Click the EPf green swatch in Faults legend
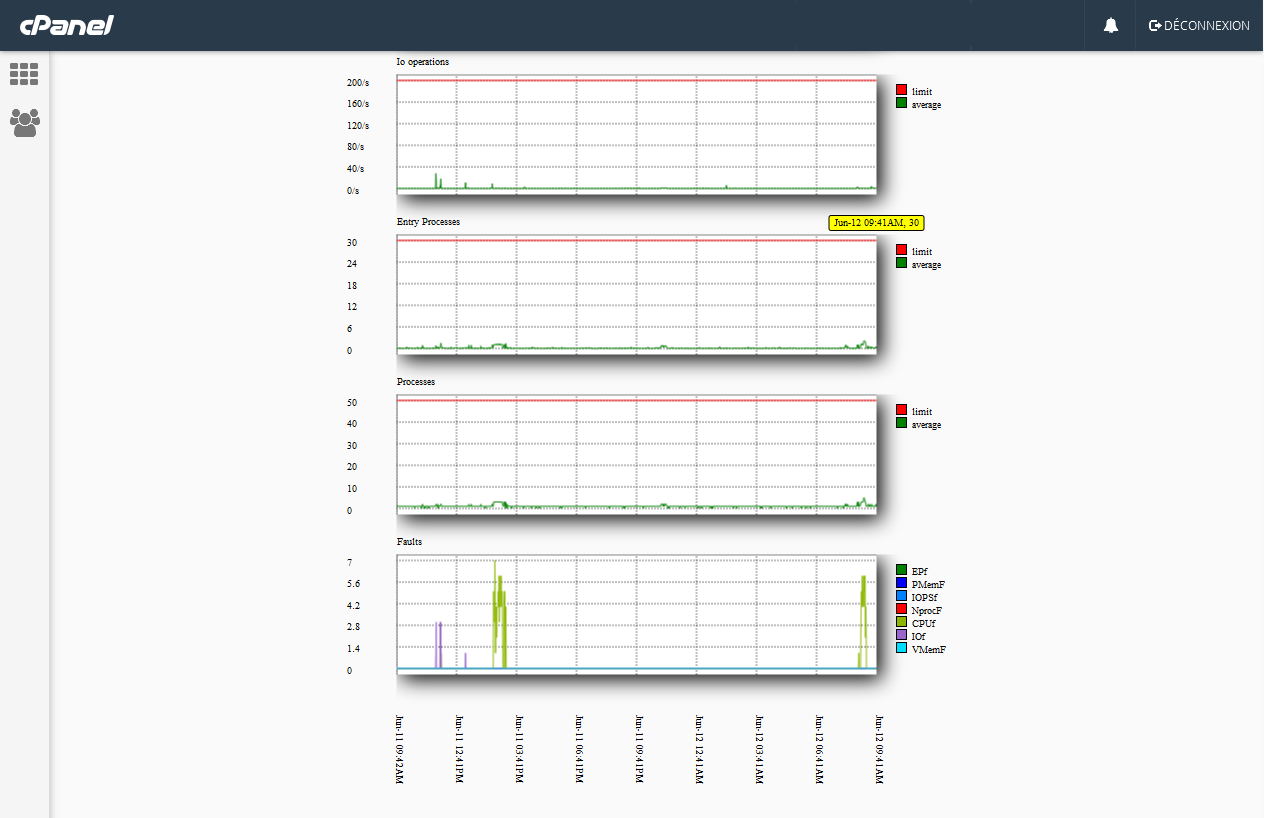1264x818 pixels. coord(901,570)
